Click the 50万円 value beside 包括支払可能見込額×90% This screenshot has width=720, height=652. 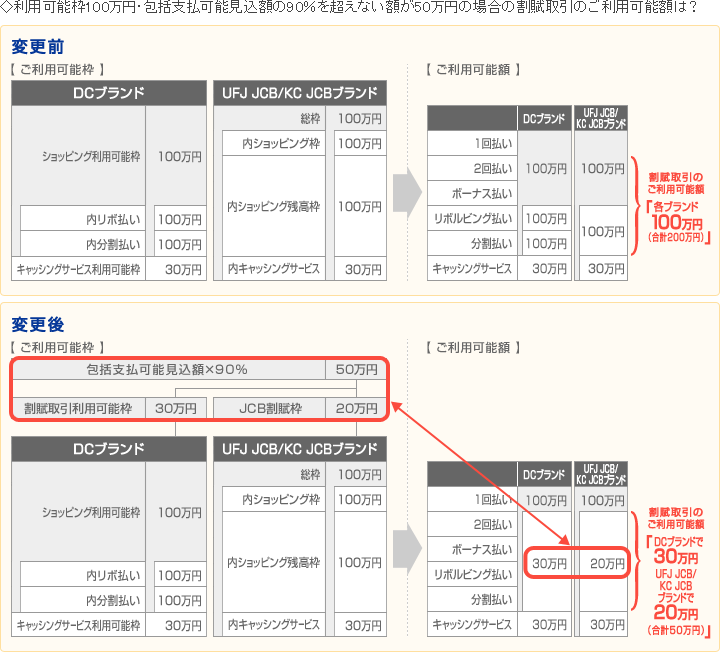[356, 369]
